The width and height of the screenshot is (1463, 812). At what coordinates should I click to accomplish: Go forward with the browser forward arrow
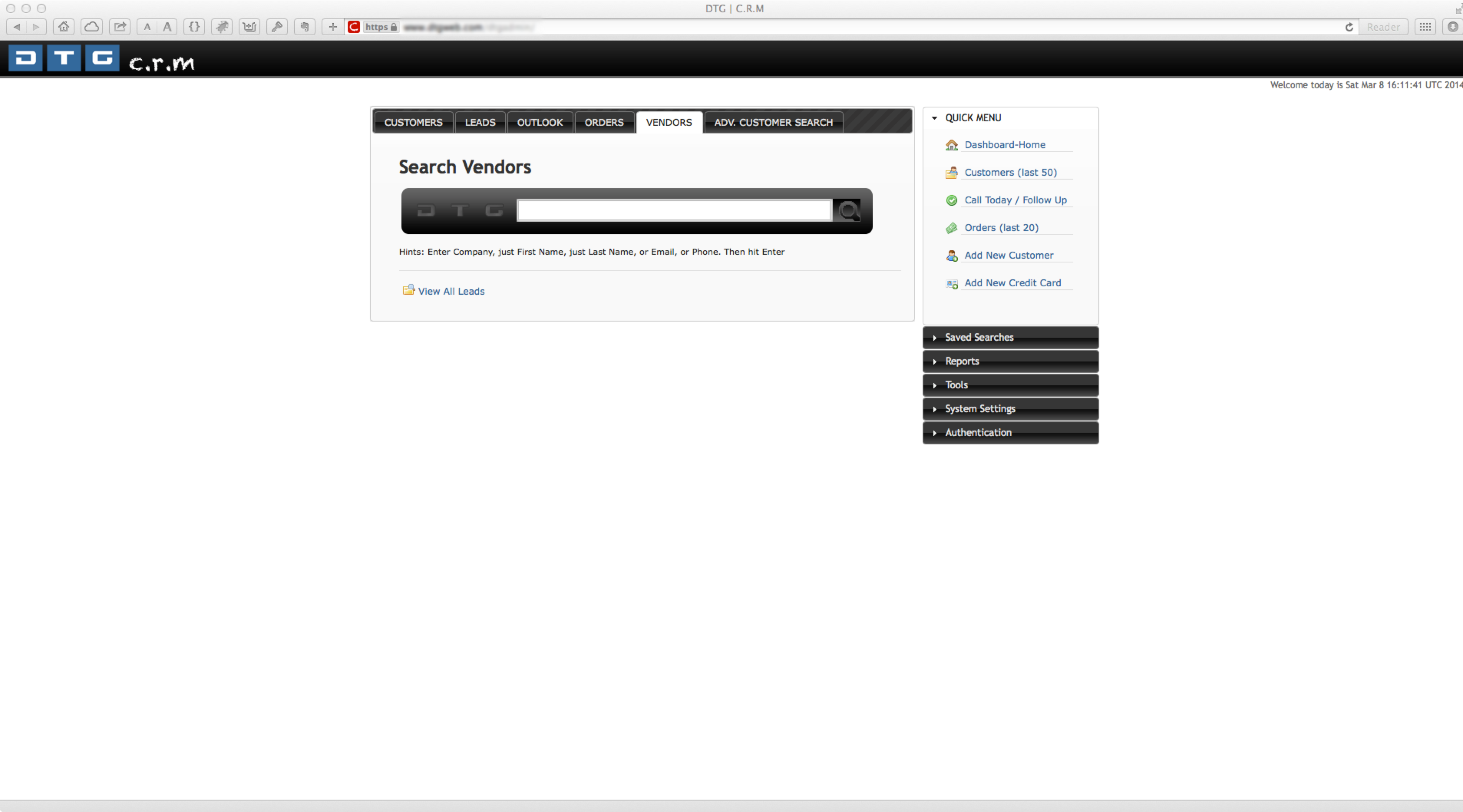point(36,27)
